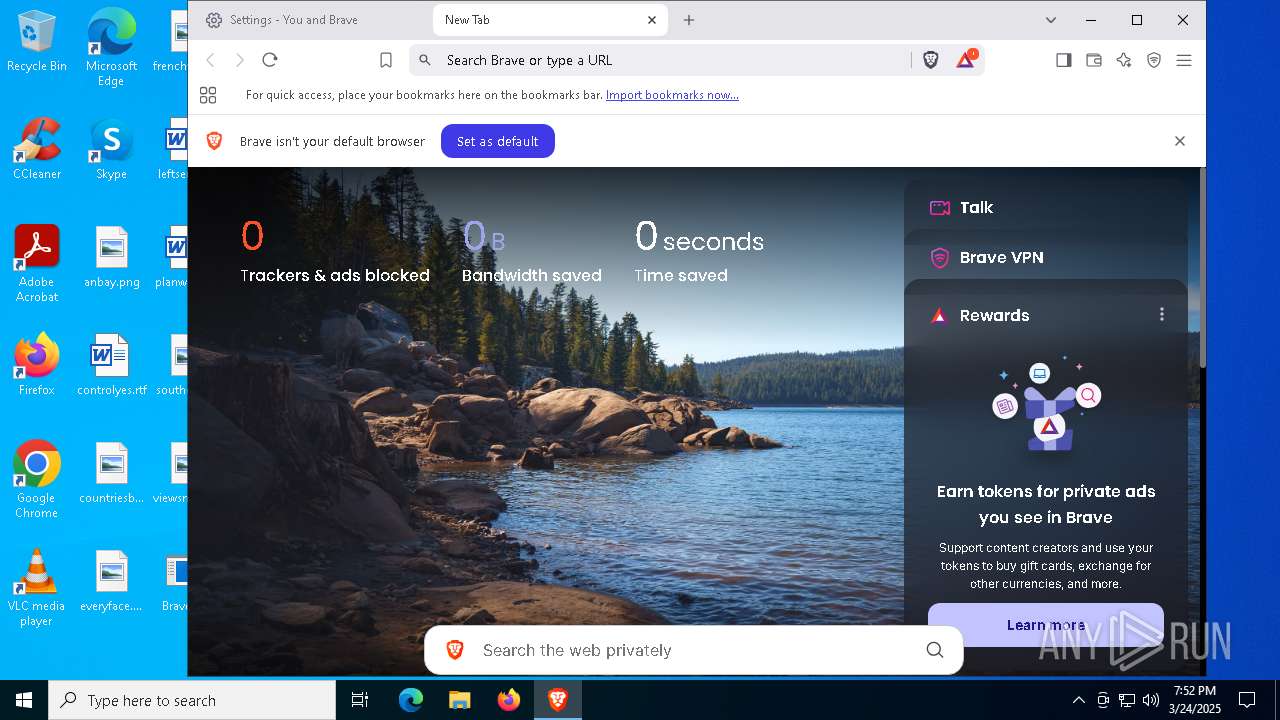Screen dimensions: 1280x720
Task: Click the Brave Shields lion icon
Action: point(931,60)
